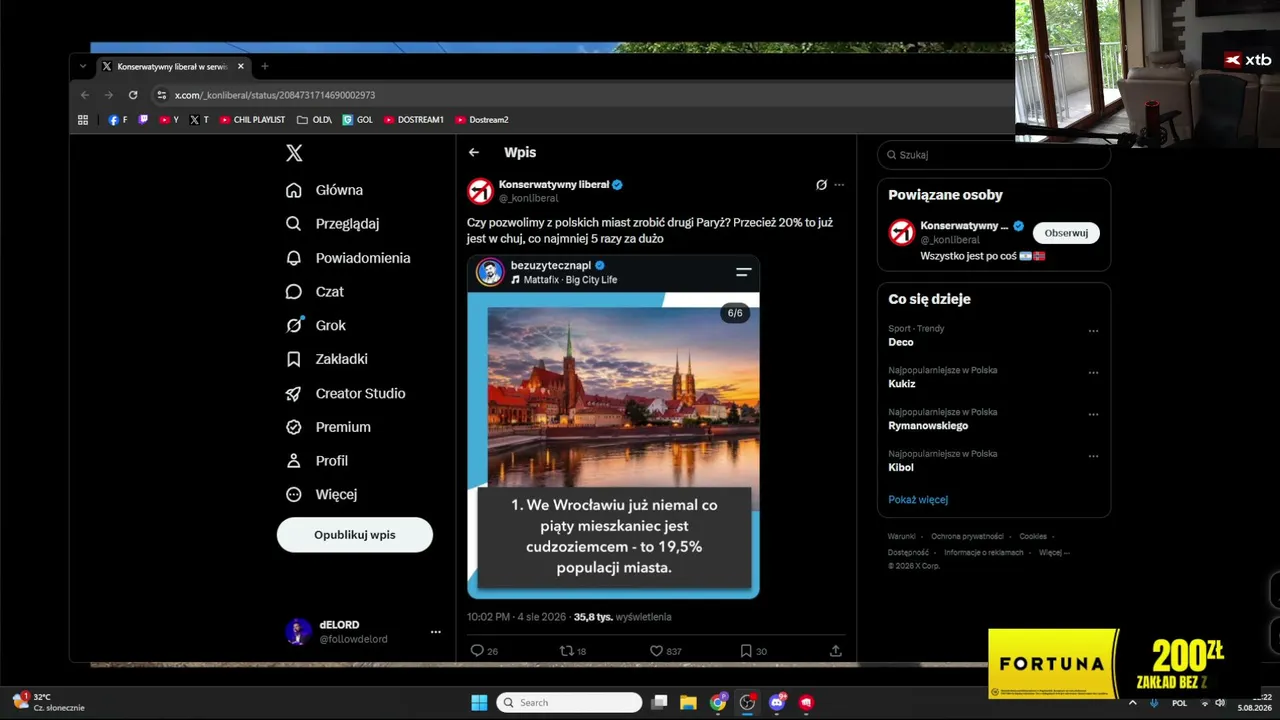Follow Konserwatywny liberał with Obserwuj button

point(1066,233)
